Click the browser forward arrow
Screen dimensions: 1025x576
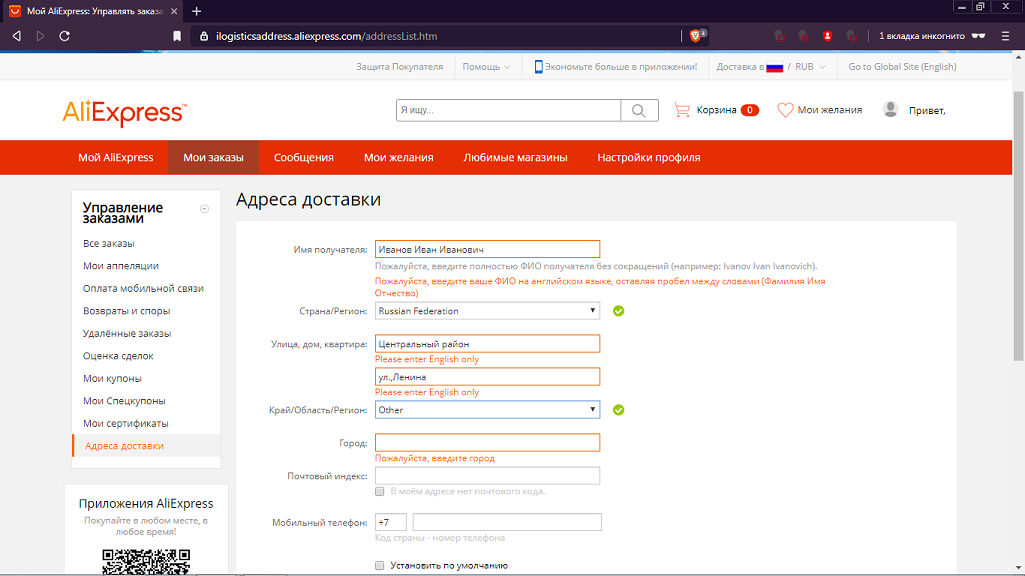pyautogui.click(x=41, y=36)
